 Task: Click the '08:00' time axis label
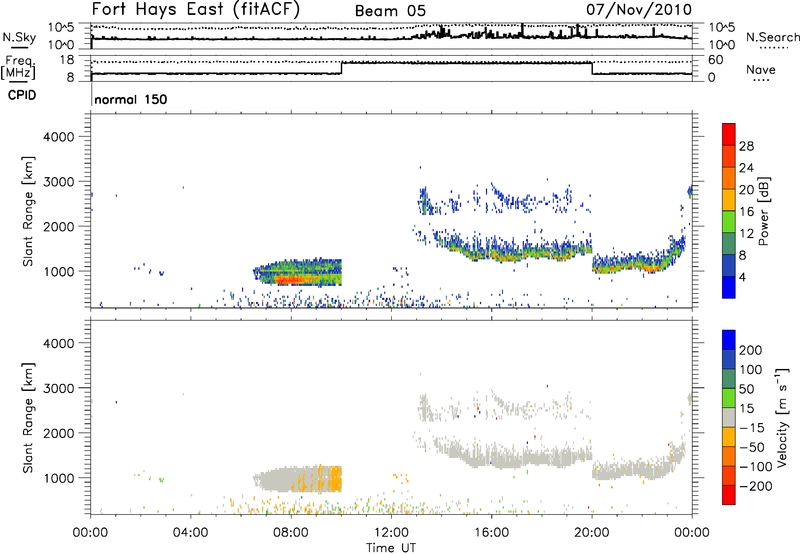point(291,533)
